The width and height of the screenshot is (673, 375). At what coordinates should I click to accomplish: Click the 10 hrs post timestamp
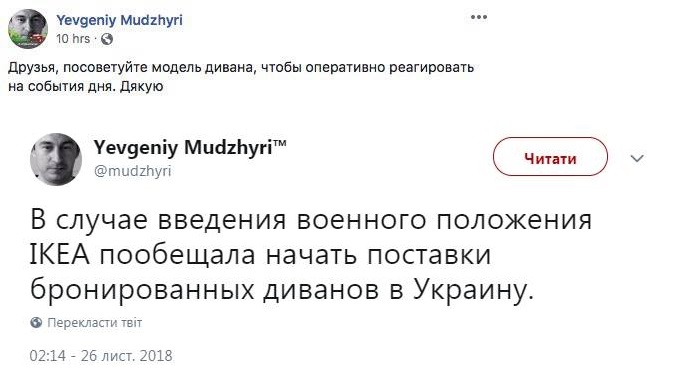[x=73, y=39]
